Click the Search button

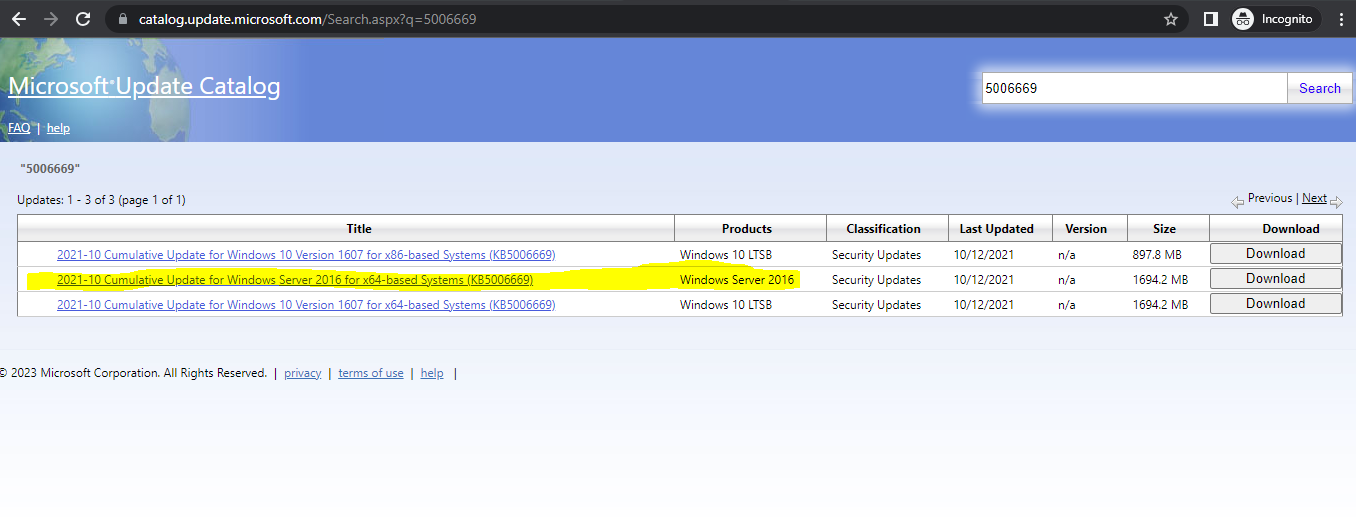(1319, 88)
